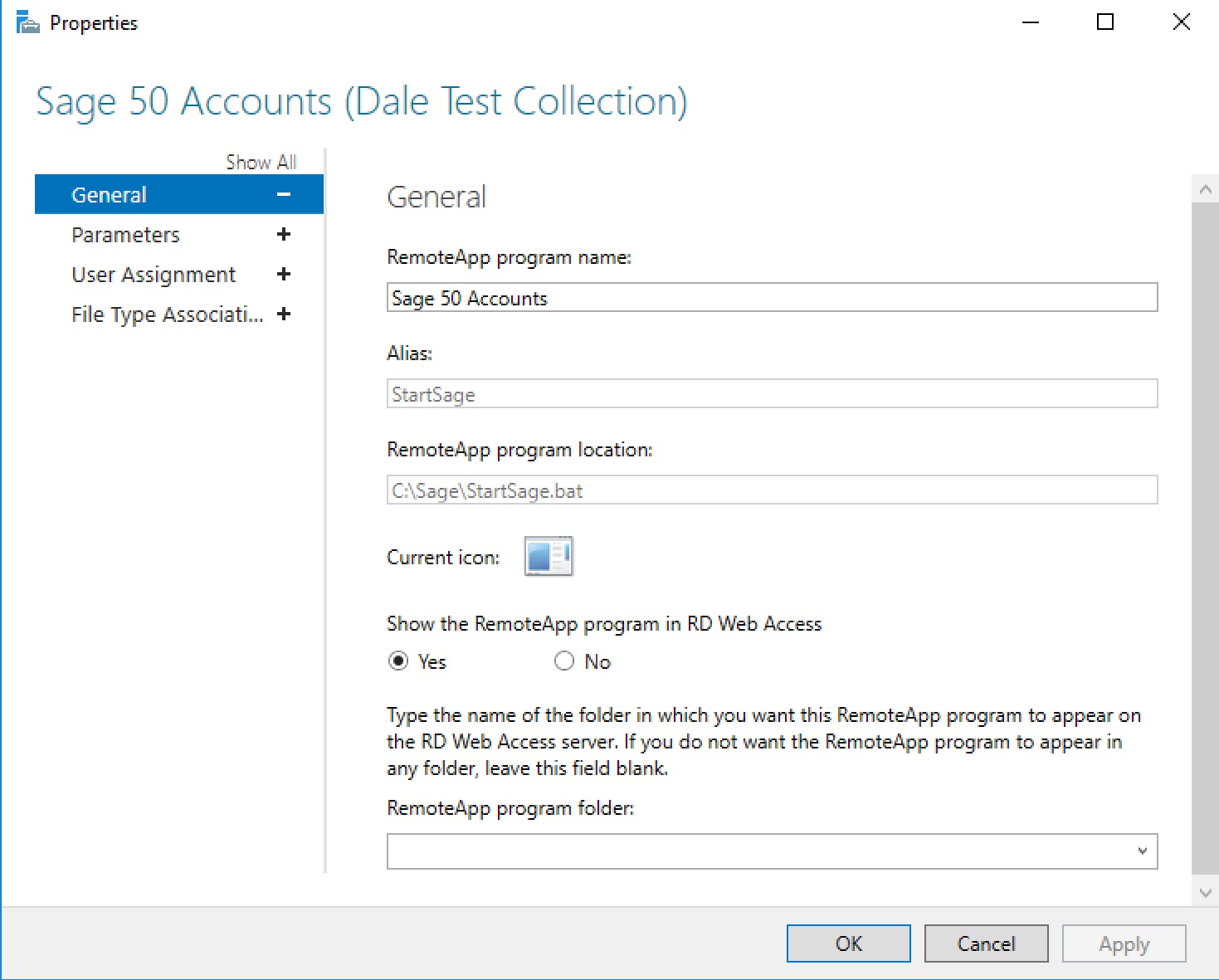Open the RemoteApp program folder dropdown
This screenshot has width=1219, height=980.
click(x=1143, y=851)
